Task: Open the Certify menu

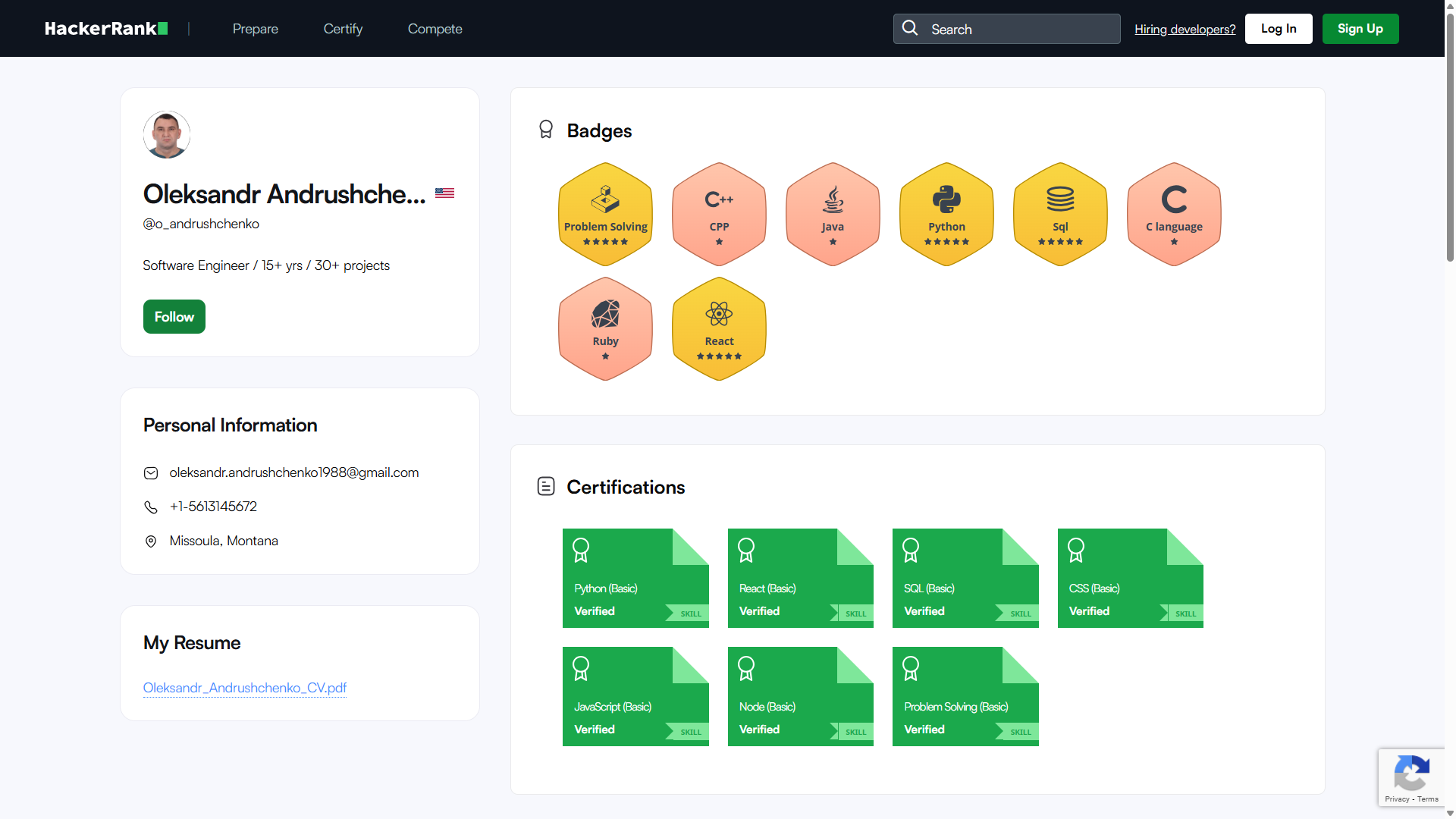Action: 343,29
